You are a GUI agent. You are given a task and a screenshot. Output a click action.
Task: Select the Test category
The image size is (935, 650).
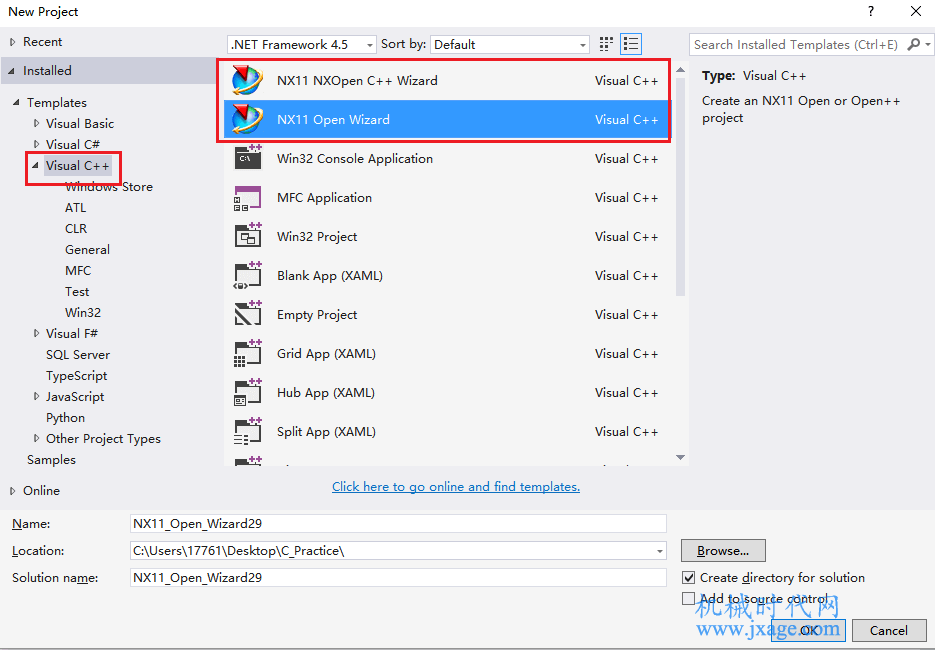pos(77,292)
